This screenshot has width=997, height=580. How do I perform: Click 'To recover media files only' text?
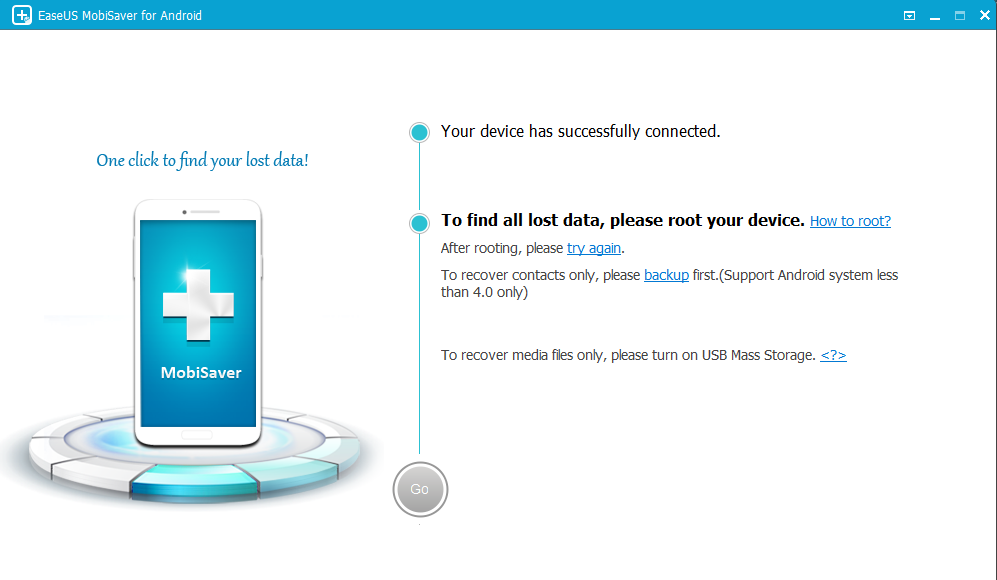[x=628, y=355]
